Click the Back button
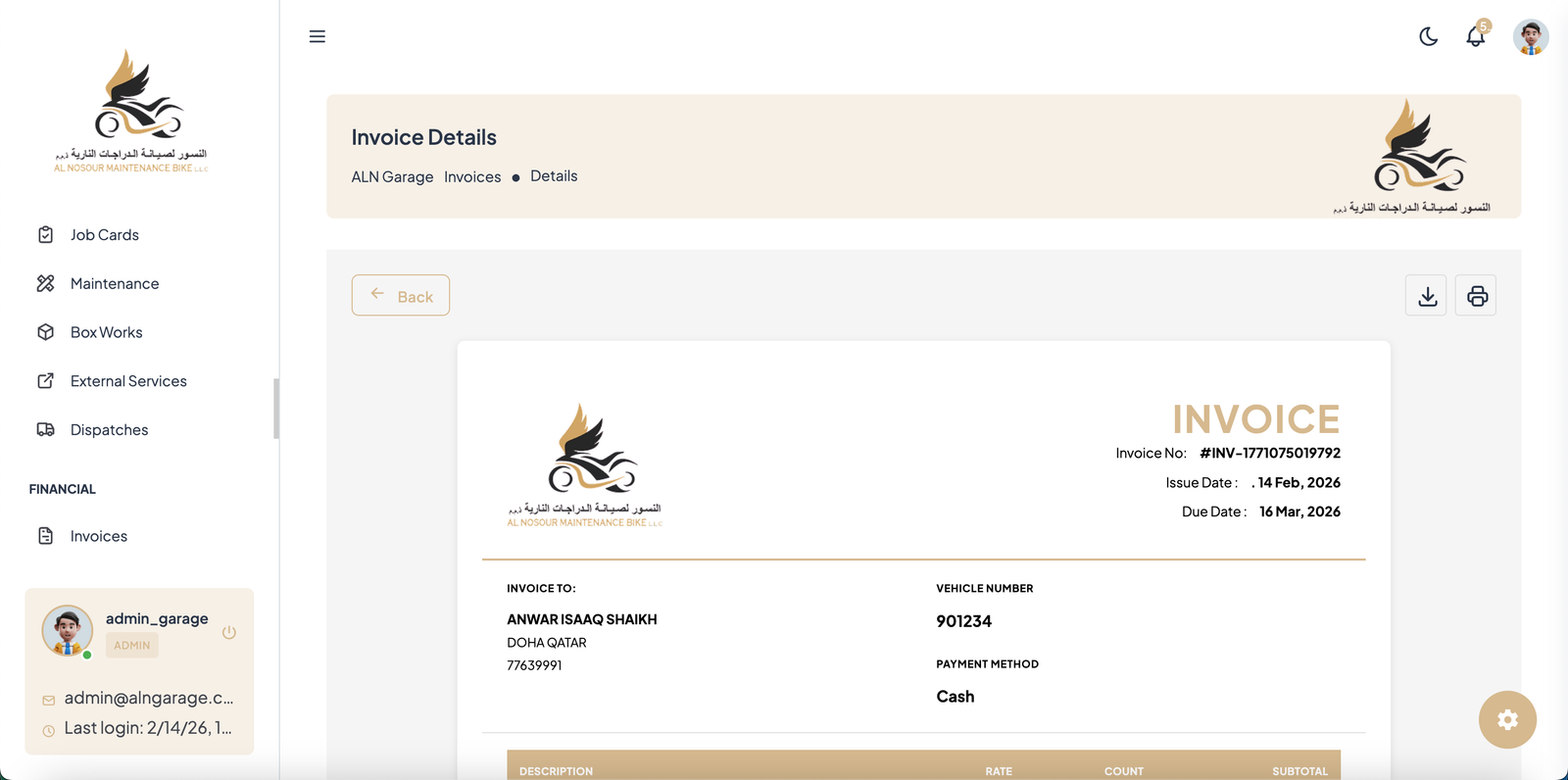This screenshot has height=780, width=1568. 401,296
